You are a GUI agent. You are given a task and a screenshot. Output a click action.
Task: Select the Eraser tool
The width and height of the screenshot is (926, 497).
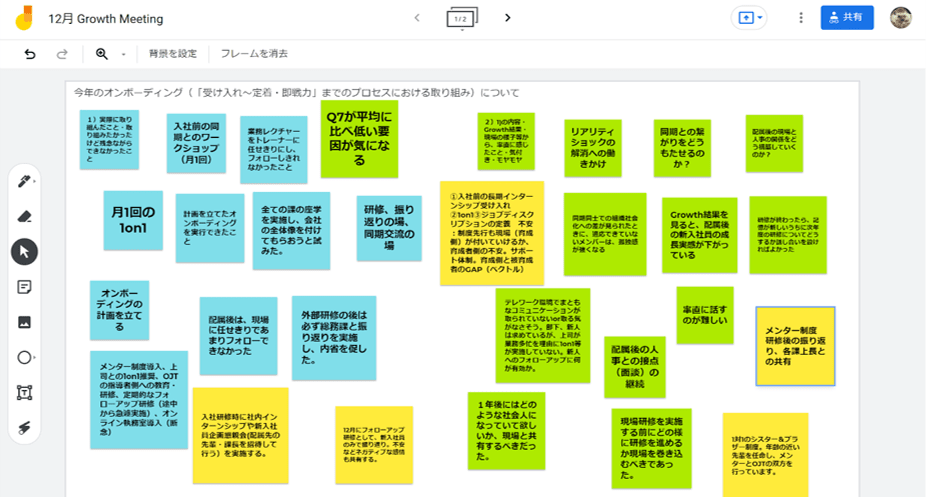[x=25, y=216]
